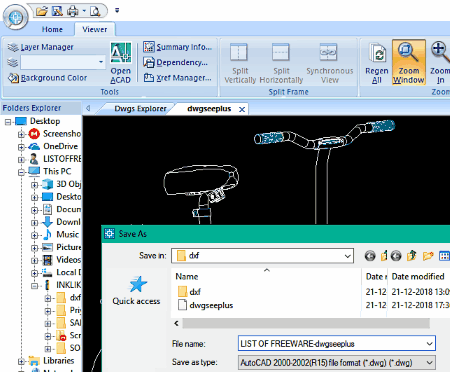Switch to the Home ribbon tab
This screenshot has height=372, width=450.
[x=52, y=29]
